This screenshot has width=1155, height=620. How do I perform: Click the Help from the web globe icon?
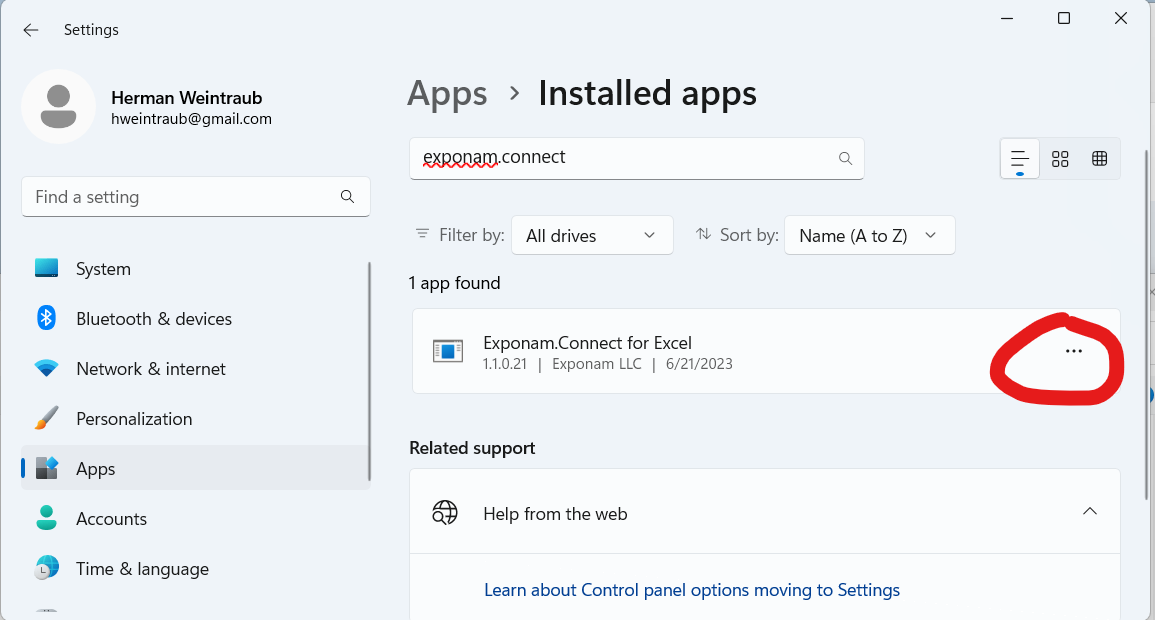(445, 513)
